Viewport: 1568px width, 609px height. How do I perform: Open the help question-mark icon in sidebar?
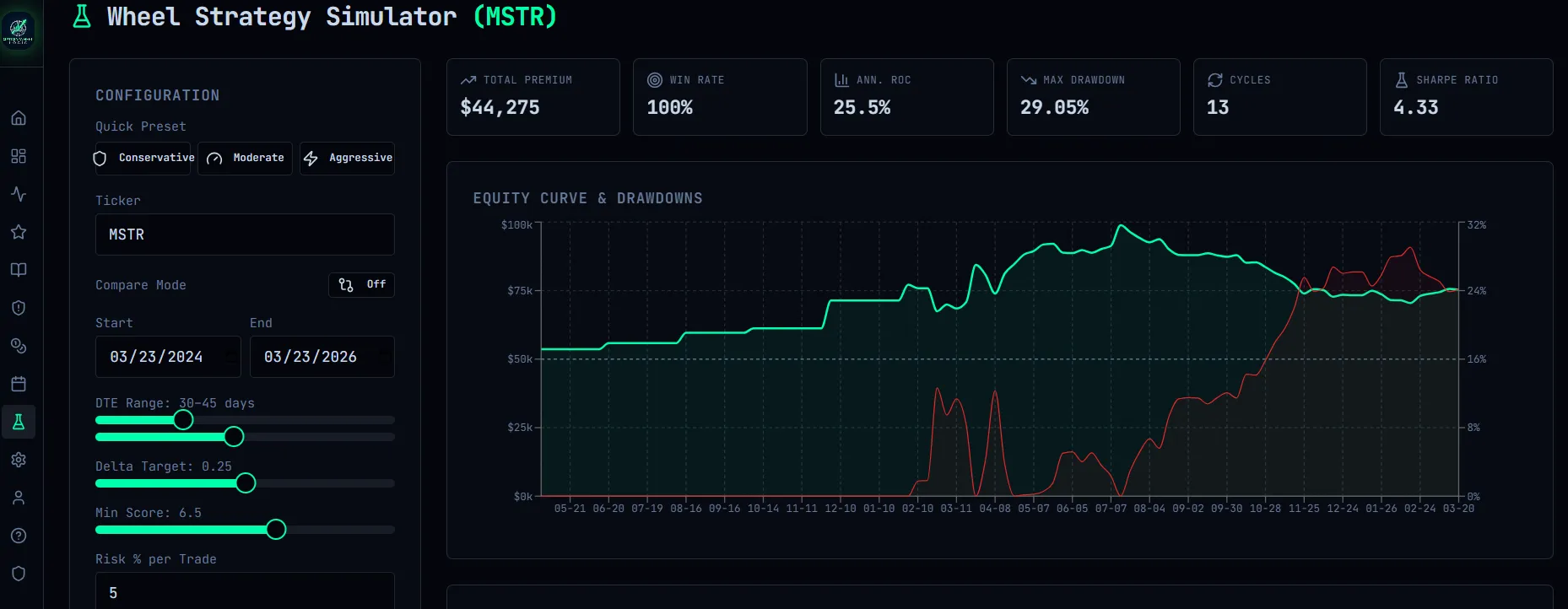point(19,536)
